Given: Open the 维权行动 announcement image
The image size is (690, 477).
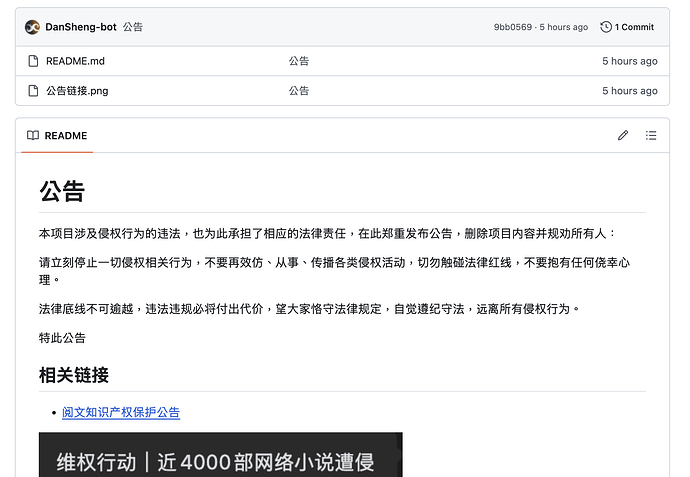Looking at the screenshot, I should click(x=220, y=455).
